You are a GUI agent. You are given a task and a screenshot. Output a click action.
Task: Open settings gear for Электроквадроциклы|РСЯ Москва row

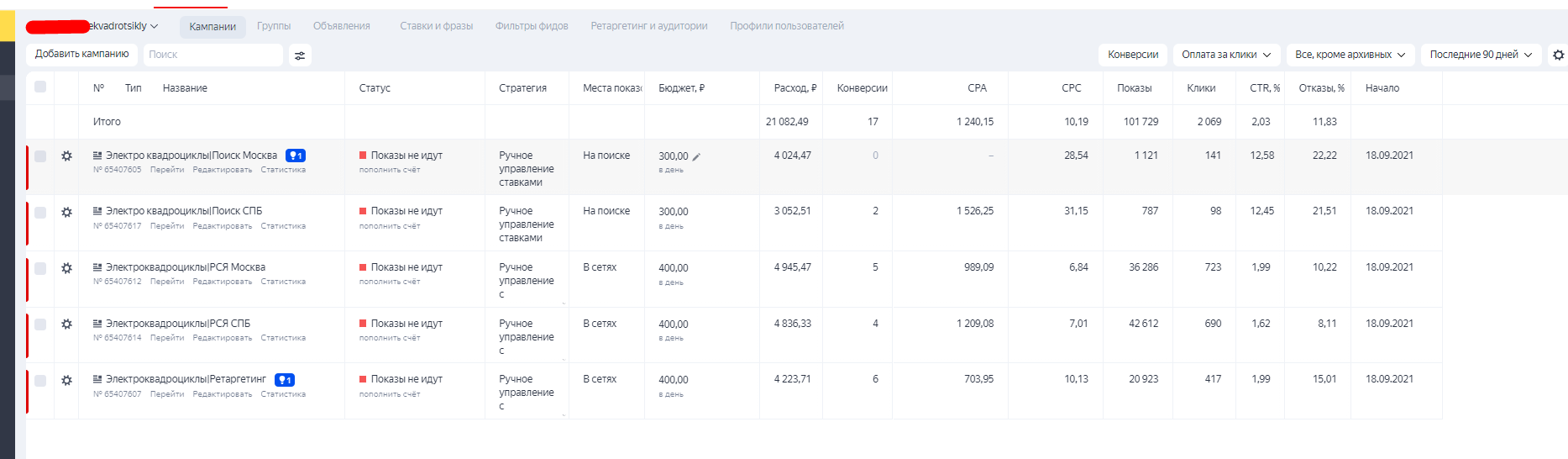pos(66,268)
